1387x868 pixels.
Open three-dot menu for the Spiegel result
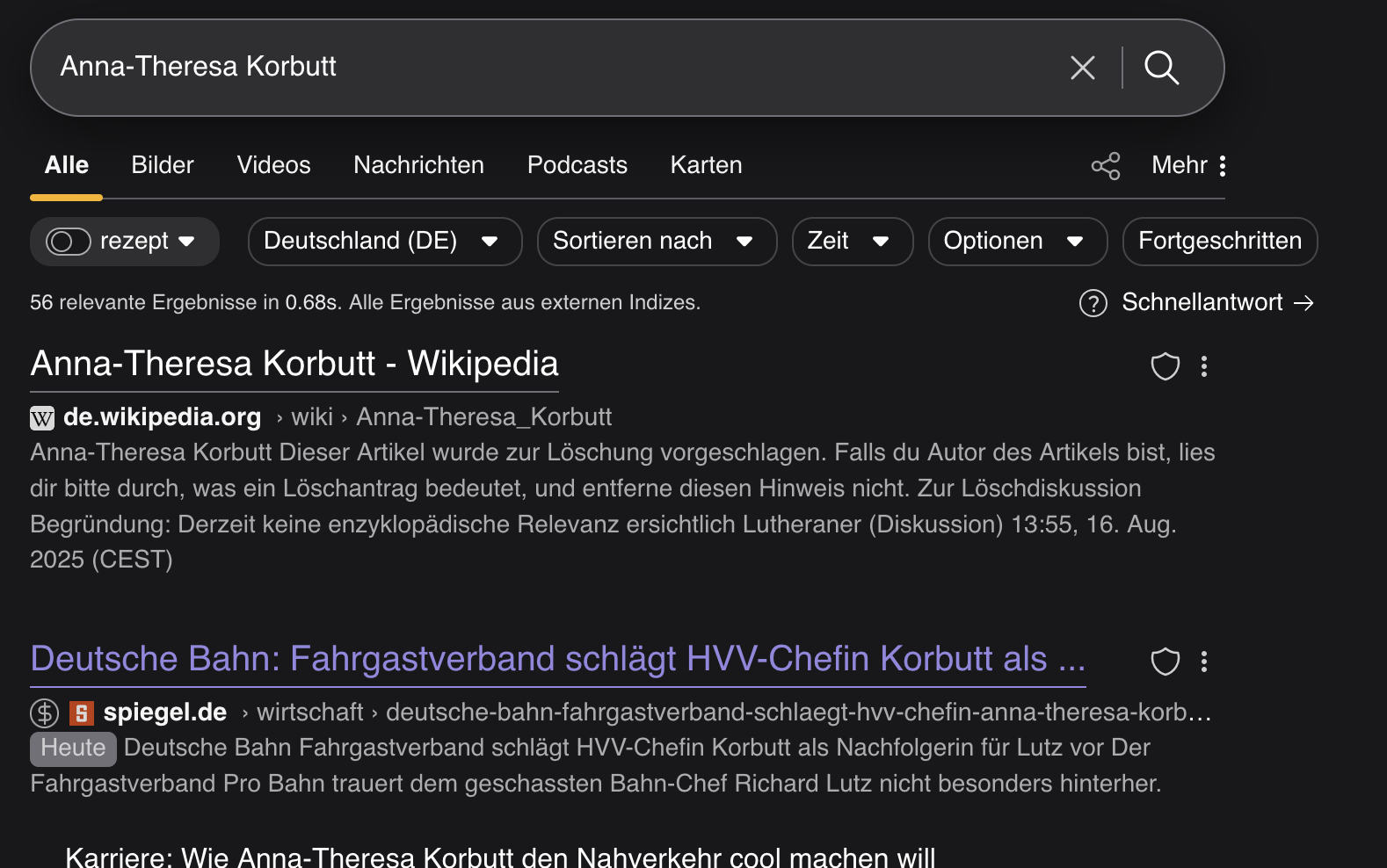(1204, 662)
